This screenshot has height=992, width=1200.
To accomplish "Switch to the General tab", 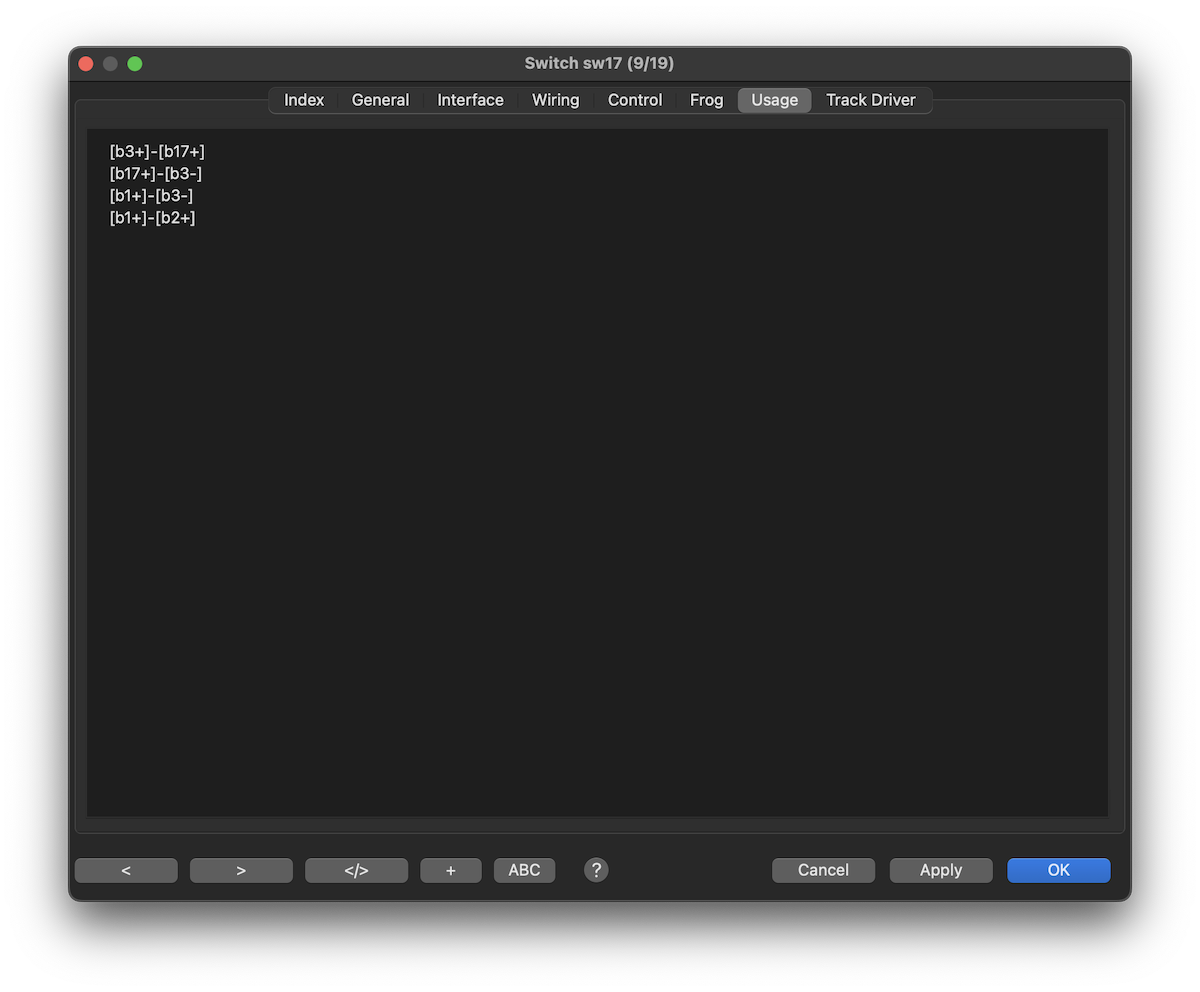I will click(x=380, y=100).
